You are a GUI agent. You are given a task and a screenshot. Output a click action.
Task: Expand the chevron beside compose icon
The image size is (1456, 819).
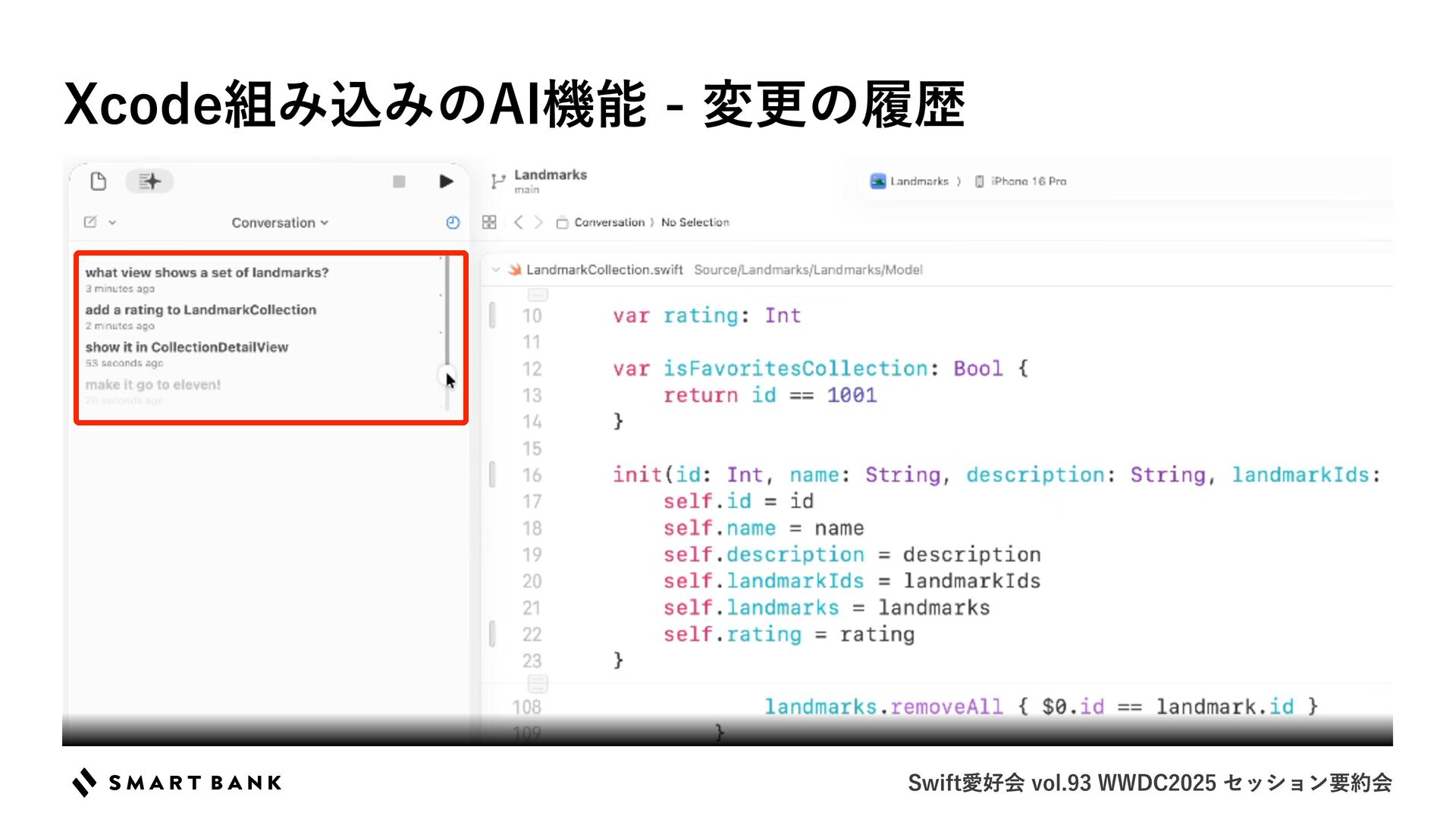112,222
